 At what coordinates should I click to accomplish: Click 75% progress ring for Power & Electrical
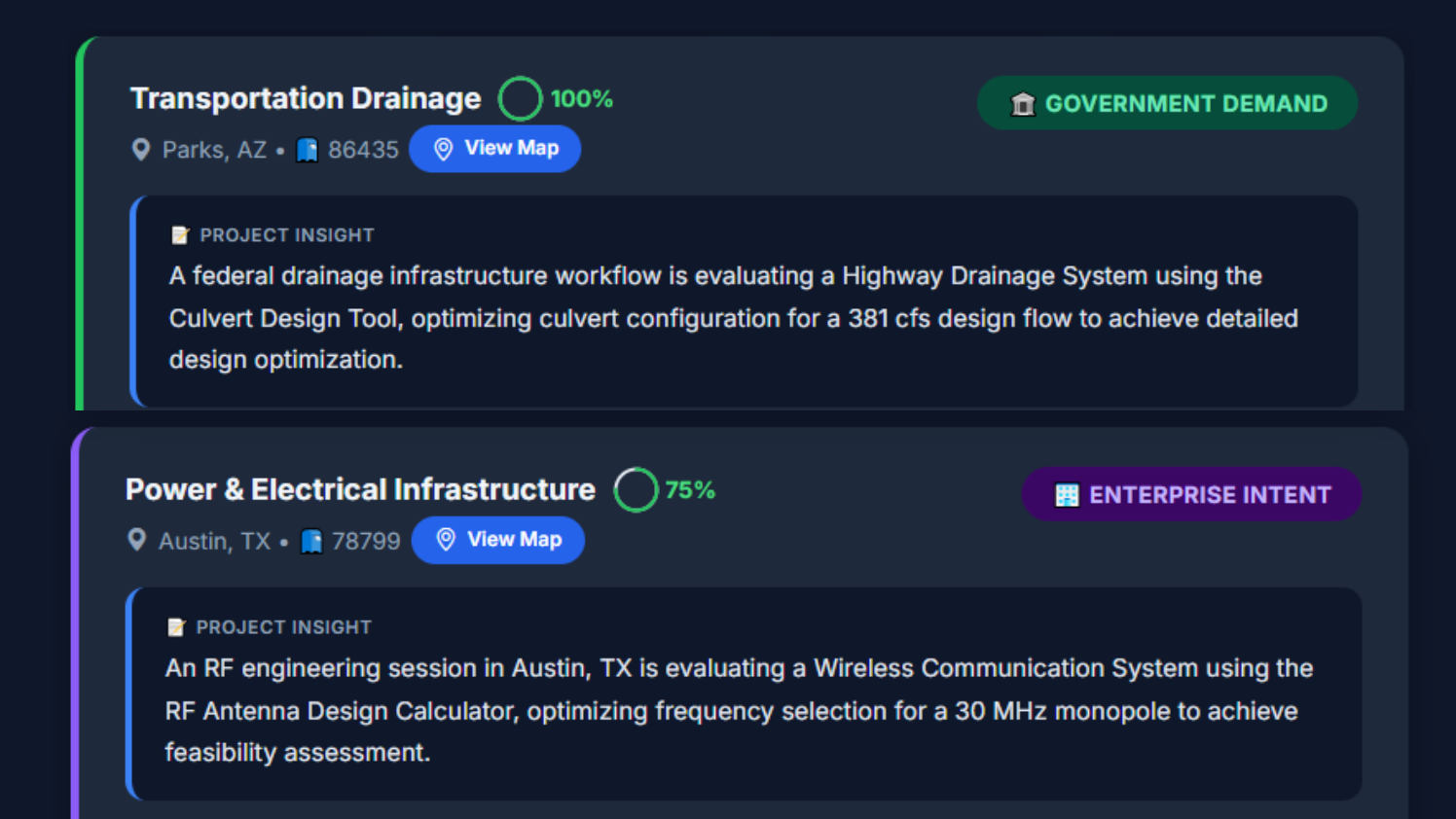point(636,489)
